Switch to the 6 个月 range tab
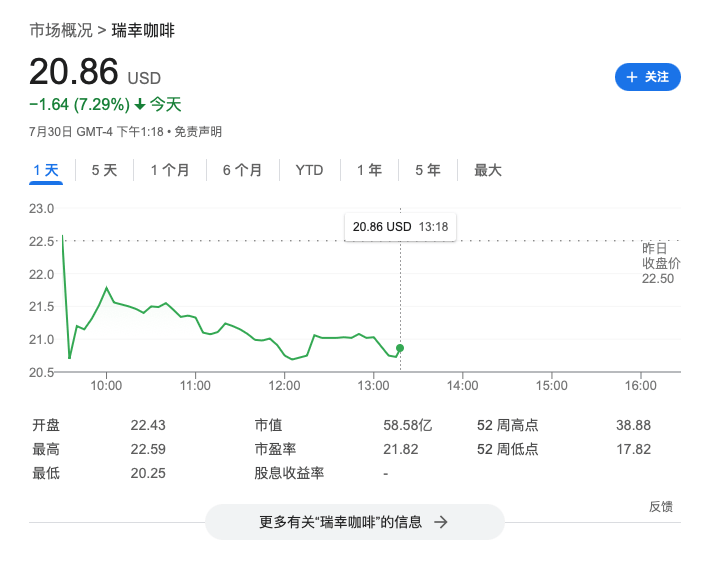 (243, 170)
